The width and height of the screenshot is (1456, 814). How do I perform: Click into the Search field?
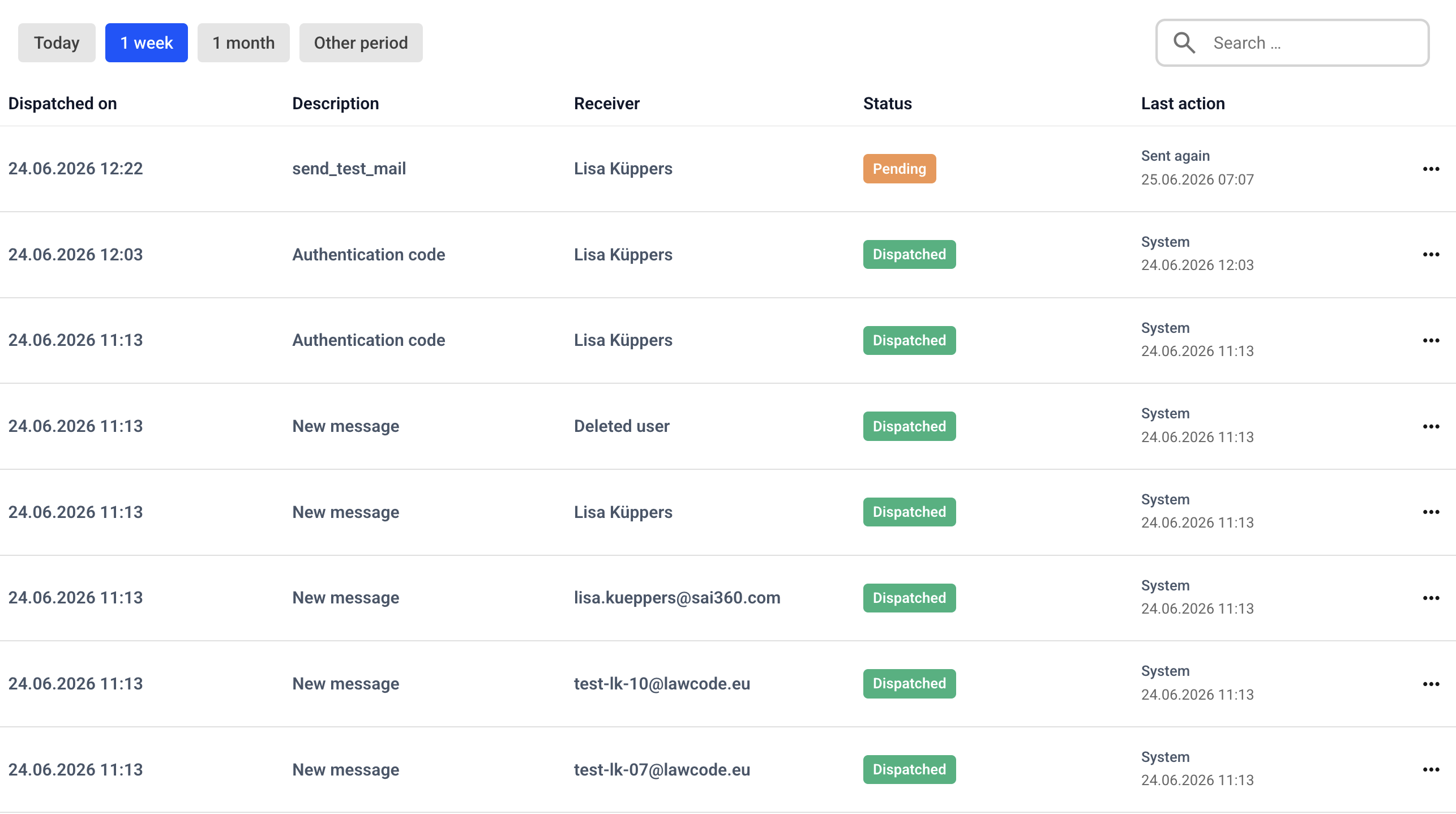pos(1292,43)
